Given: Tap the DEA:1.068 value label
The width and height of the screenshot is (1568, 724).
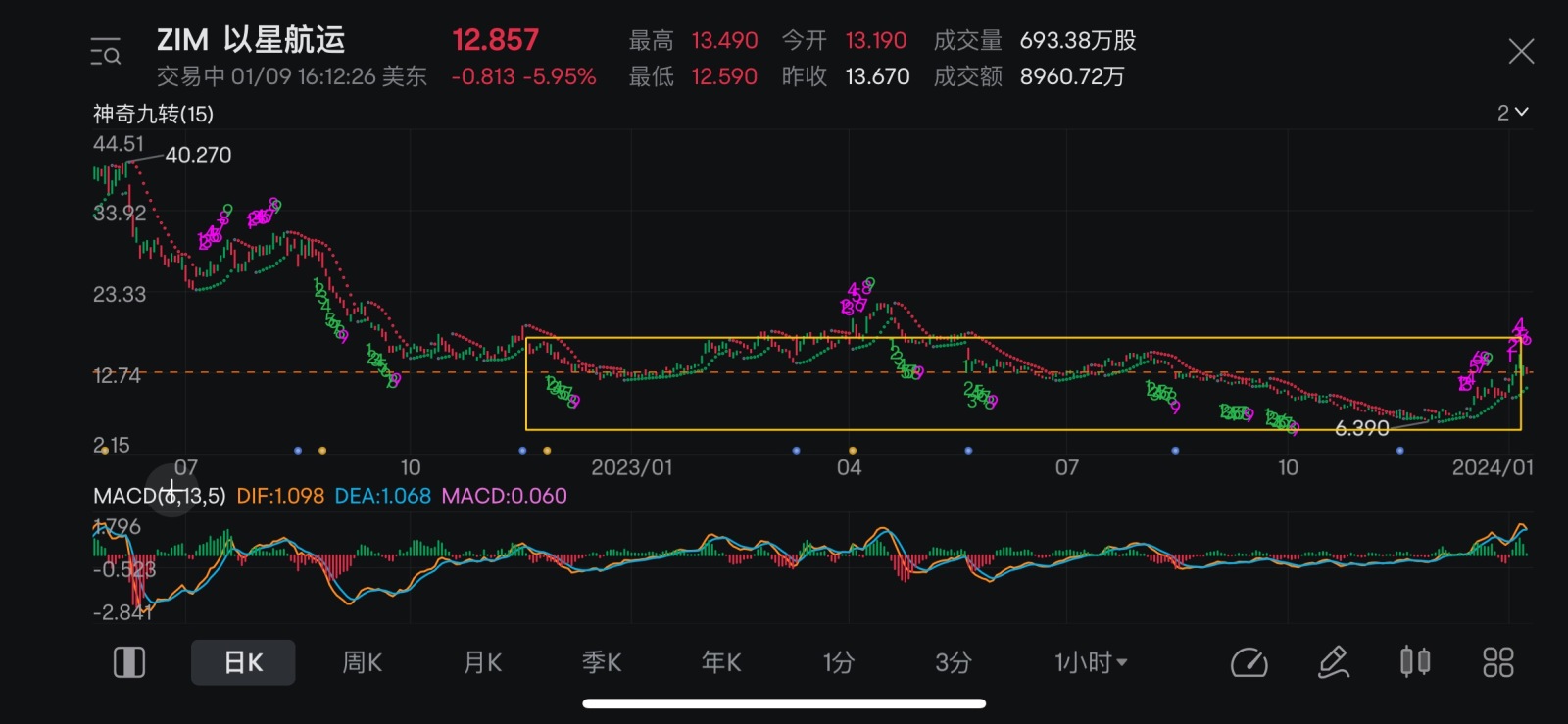Looking at the screenshot, I should click(383, 496).
